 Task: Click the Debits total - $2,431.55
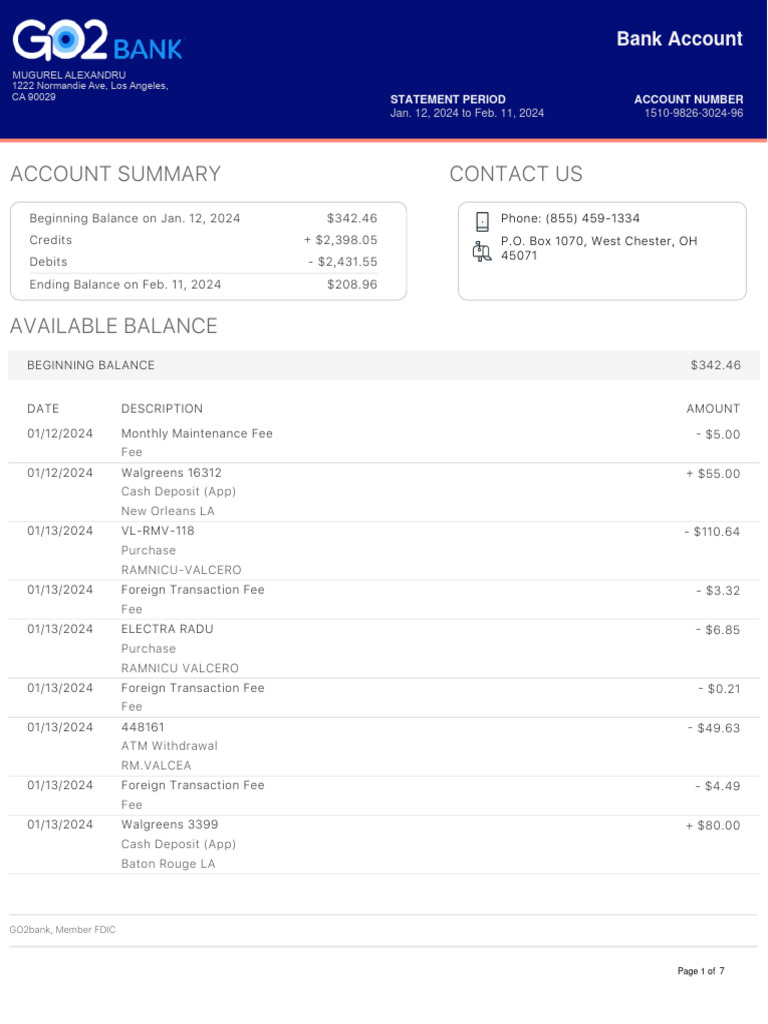click(342, 262)
